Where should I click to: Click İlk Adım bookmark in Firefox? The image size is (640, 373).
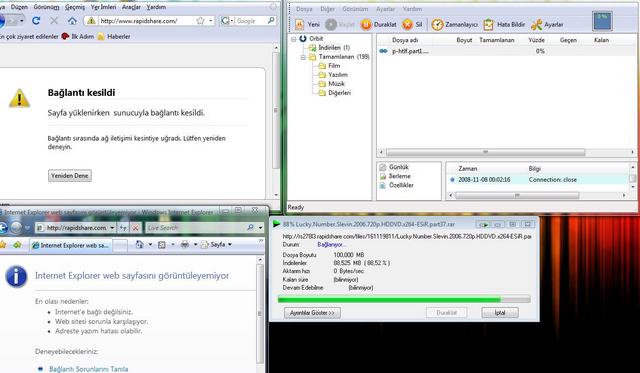click(78, 36)
